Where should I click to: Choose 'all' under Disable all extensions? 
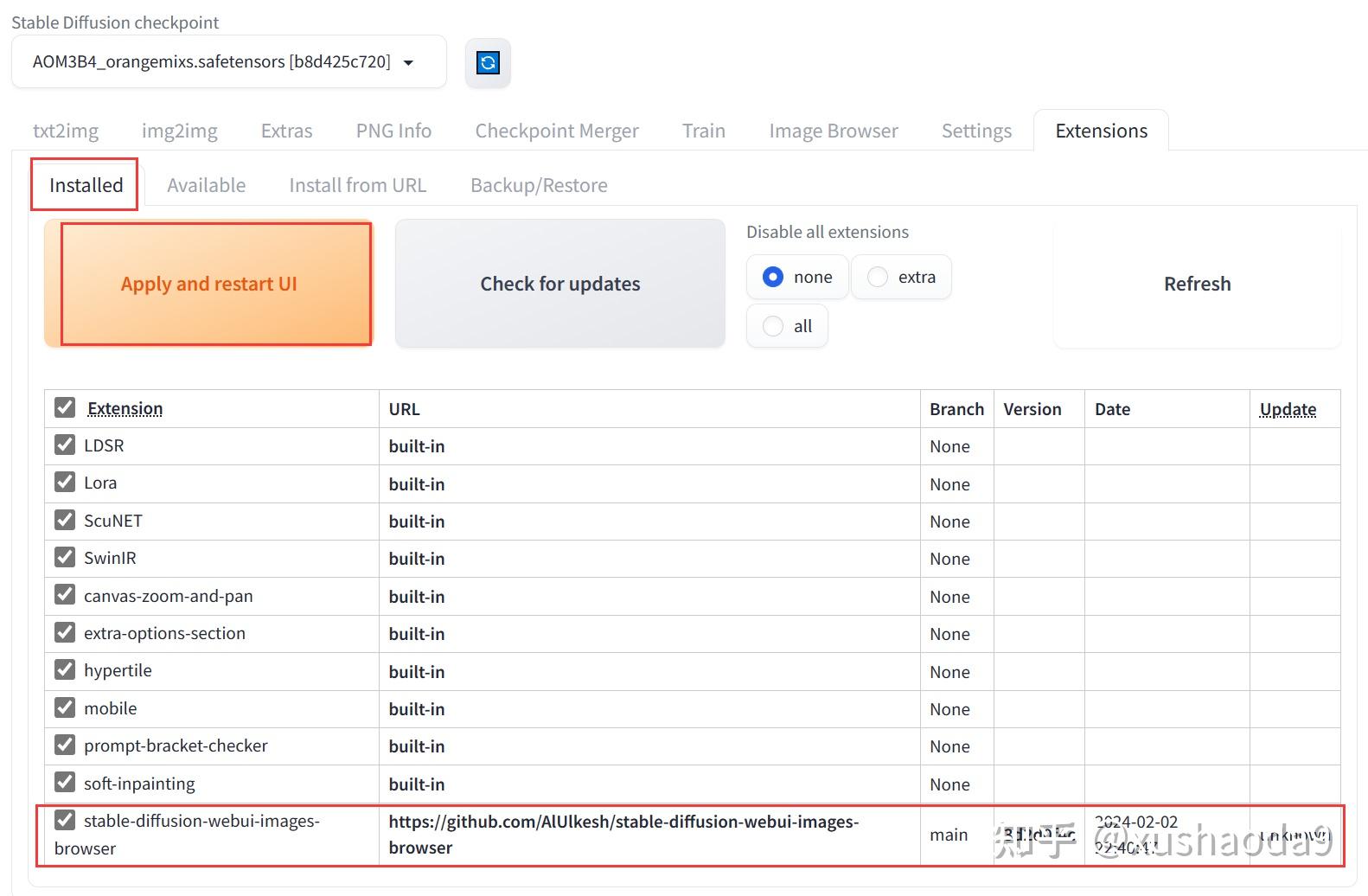coord(773,326)
